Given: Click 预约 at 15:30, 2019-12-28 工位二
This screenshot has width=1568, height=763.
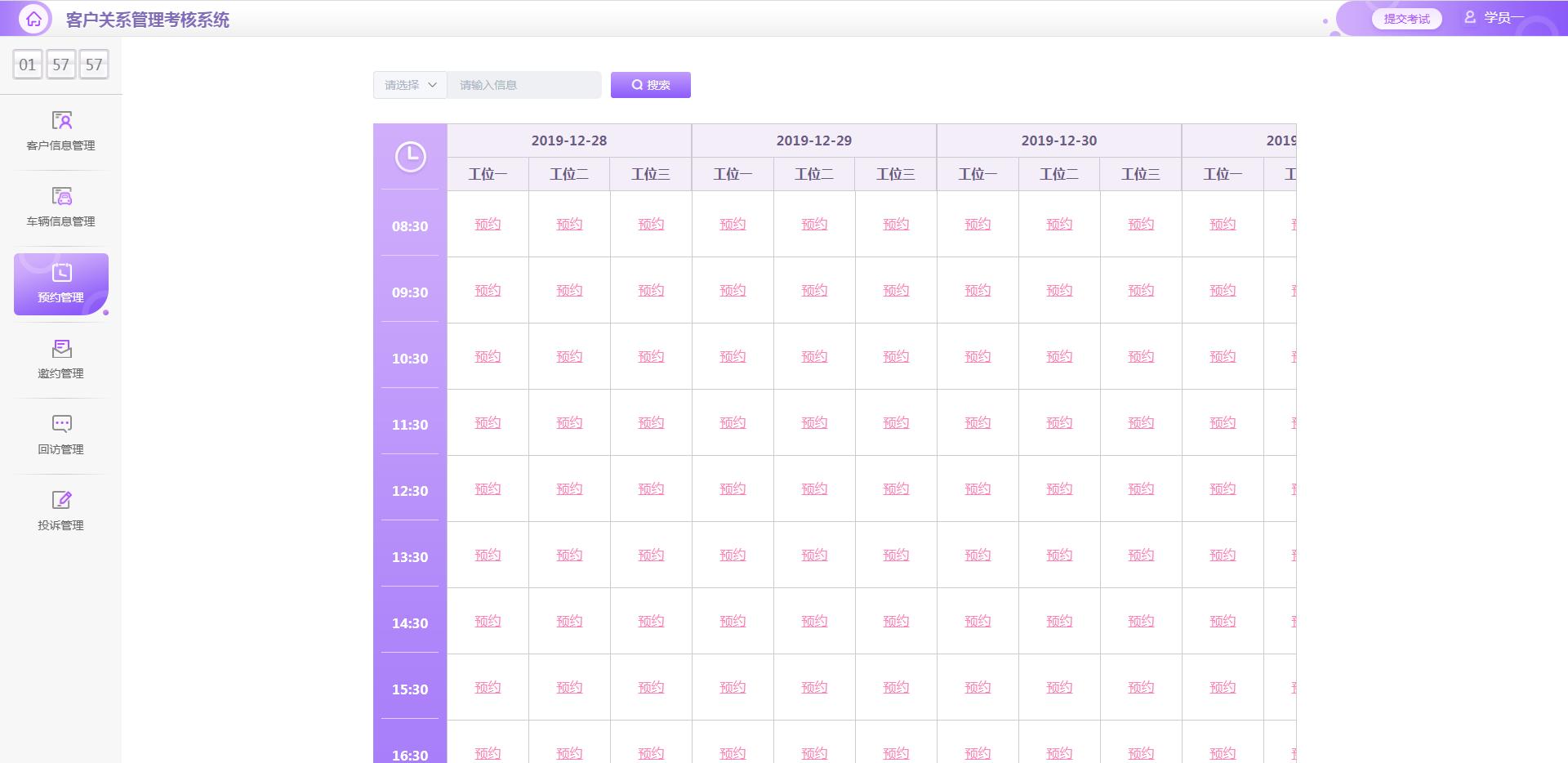Looking at the screenshot, I should [569, 687].
